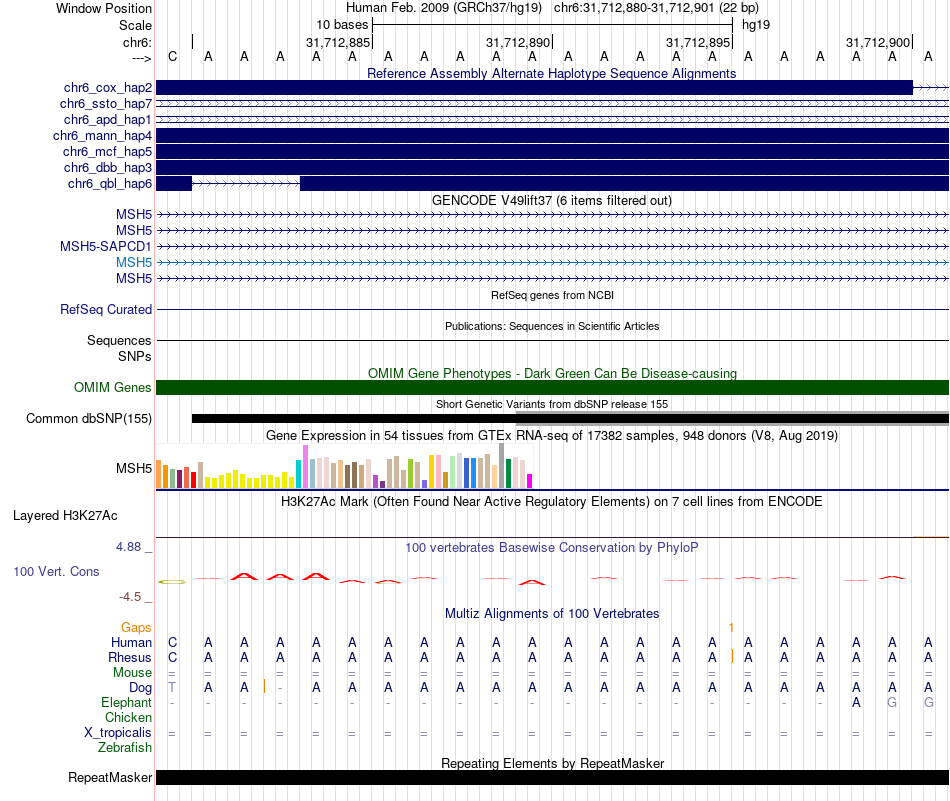The image size is (950, 801).
Task: Click the chr6_cox_hap2 track label
Action: pyautogui.click(x=106, y=88)
